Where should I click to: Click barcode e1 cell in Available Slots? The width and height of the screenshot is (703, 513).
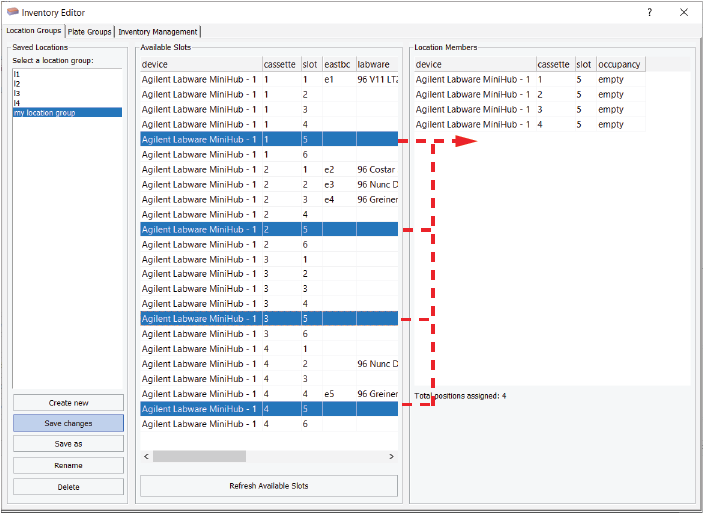pyautogui.click(x=339, y=79)
